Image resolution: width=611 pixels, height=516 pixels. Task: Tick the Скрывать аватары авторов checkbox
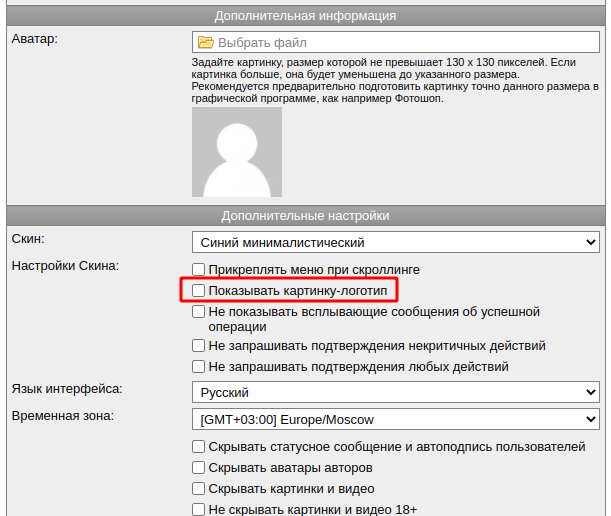click(199, 468)
